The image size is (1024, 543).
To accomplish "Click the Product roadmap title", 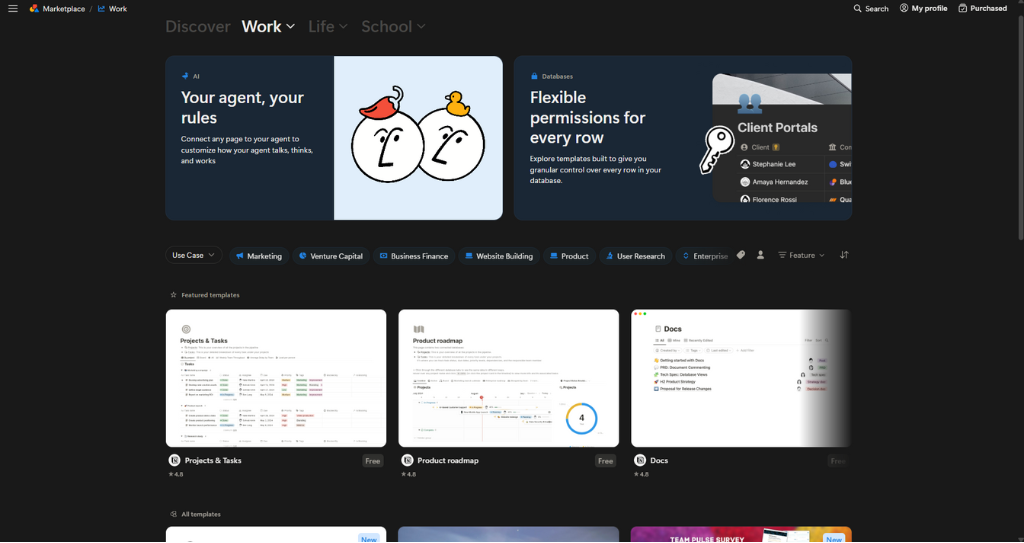I will click(x=448, y=461).
